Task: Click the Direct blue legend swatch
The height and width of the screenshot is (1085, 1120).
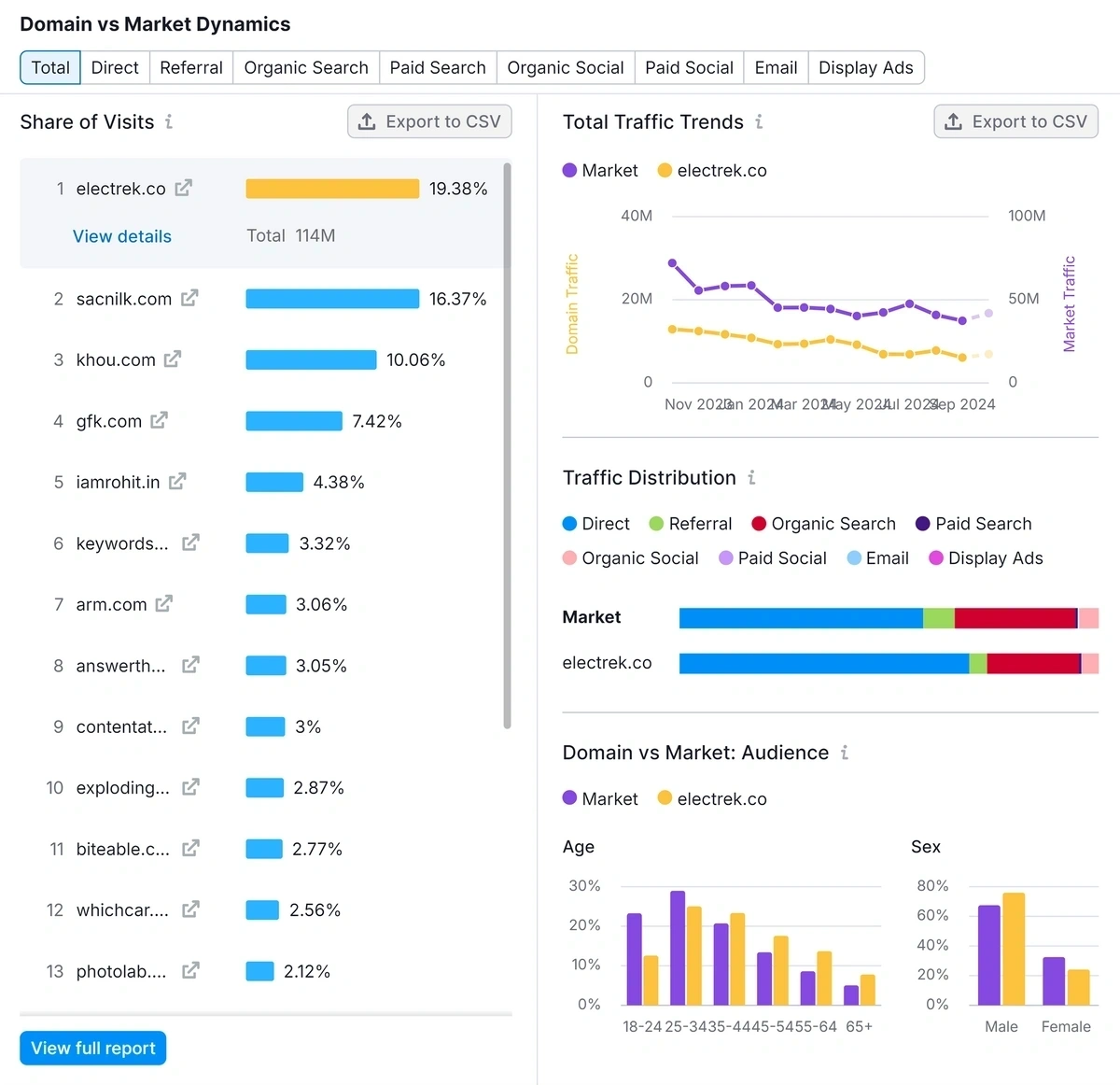Action: pos(570,524)
